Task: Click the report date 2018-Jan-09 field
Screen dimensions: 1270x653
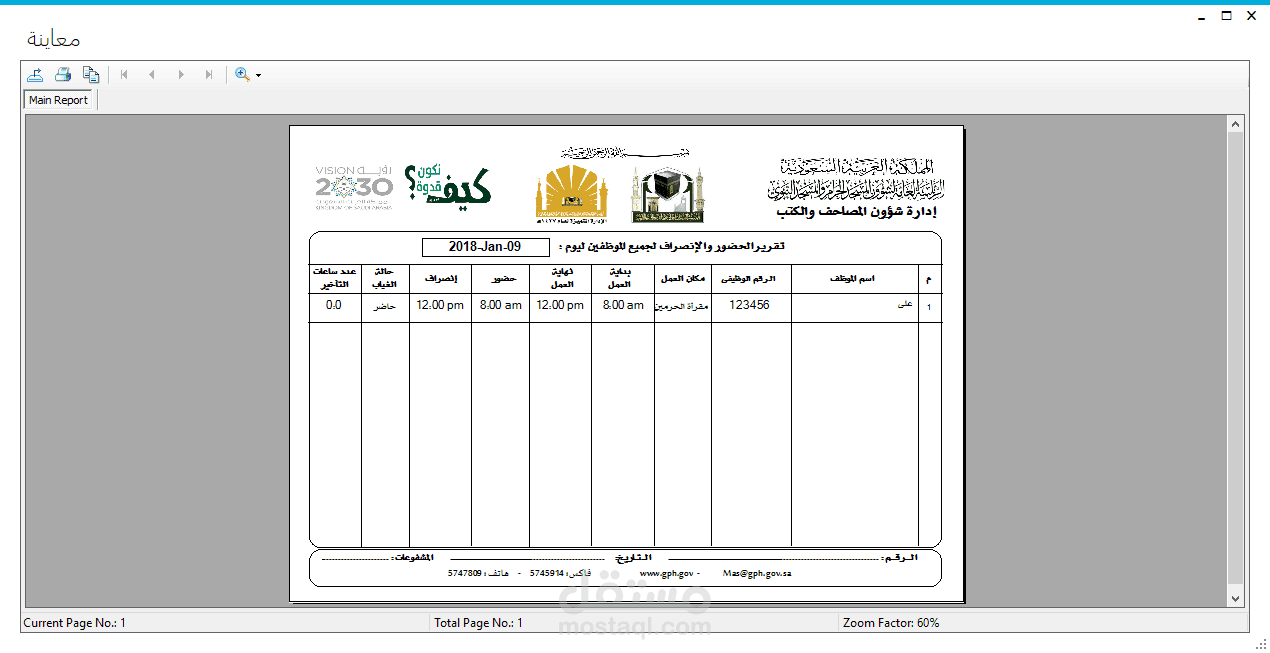Action: click(485, 247)
